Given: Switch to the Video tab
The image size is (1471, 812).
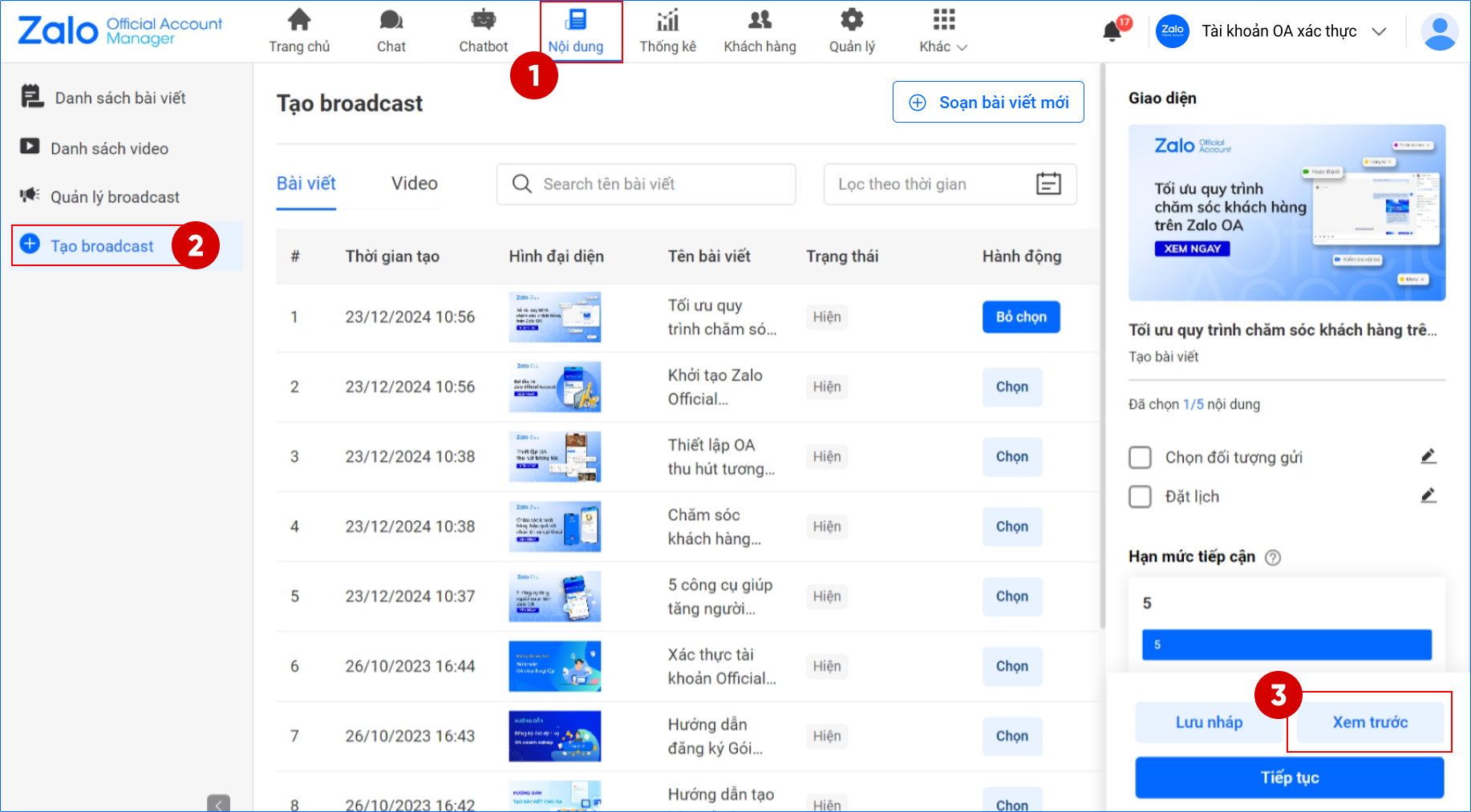Looking at the screenshot, I should coord(414,184).
